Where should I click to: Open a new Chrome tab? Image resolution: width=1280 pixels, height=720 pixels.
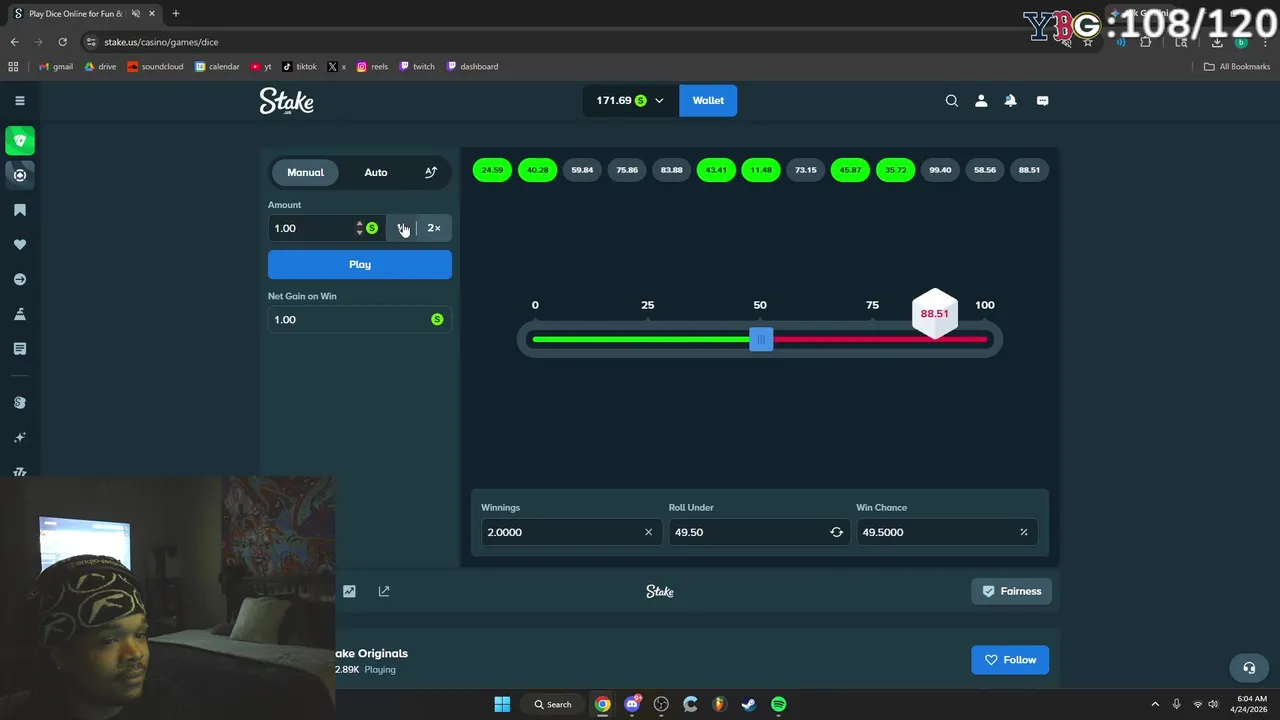(176, 14)
